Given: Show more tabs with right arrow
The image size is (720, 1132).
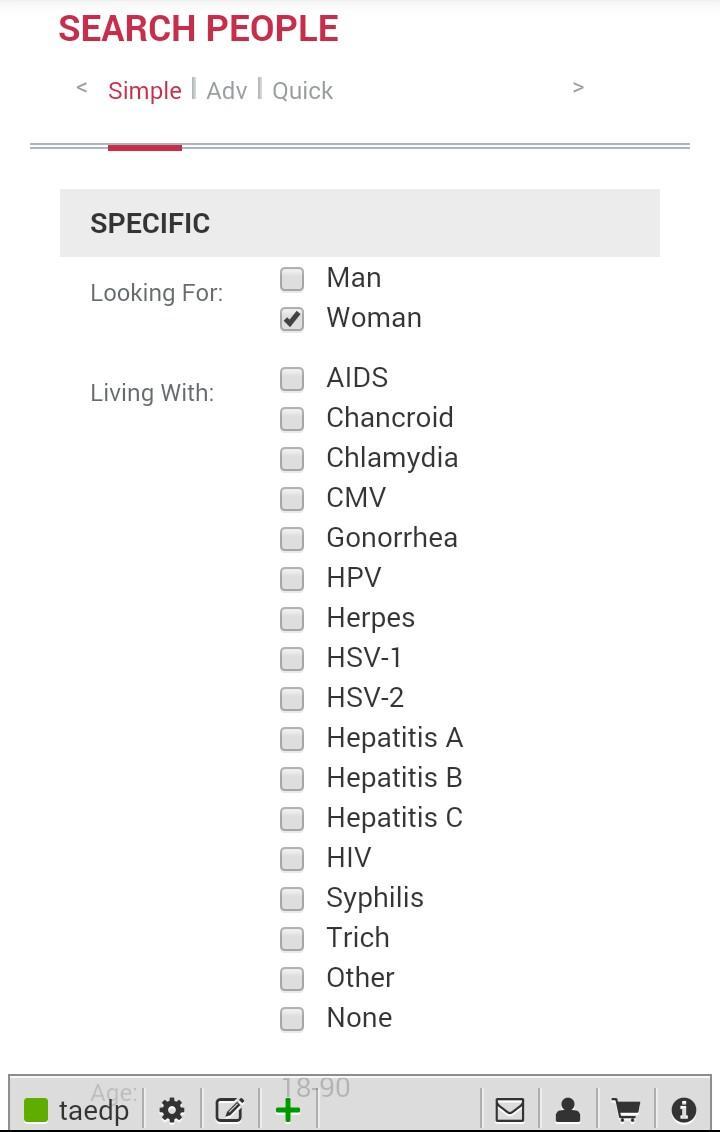Looking at the screenshot, I should pos(578,87).
